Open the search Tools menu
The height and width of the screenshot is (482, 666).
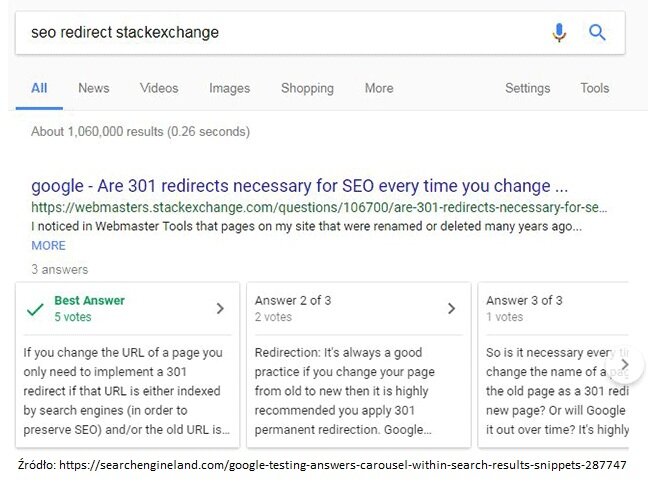594,88
